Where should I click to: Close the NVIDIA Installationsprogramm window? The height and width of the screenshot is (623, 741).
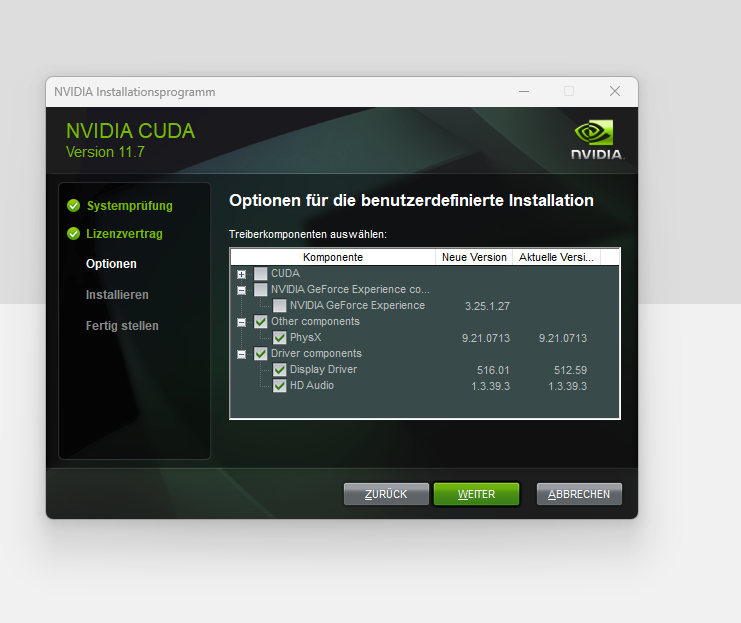click(x=615, y=91)
